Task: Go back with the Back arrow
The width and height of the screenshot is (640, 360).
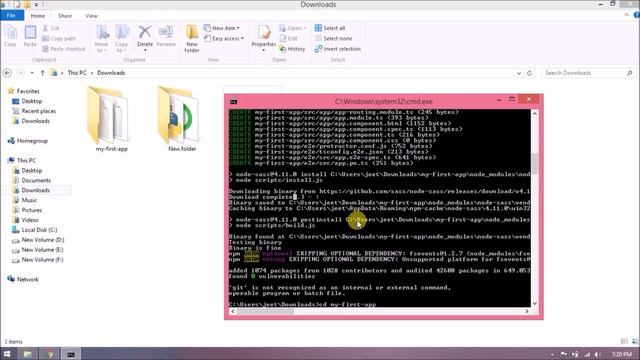Action: [x=7, y=73]
